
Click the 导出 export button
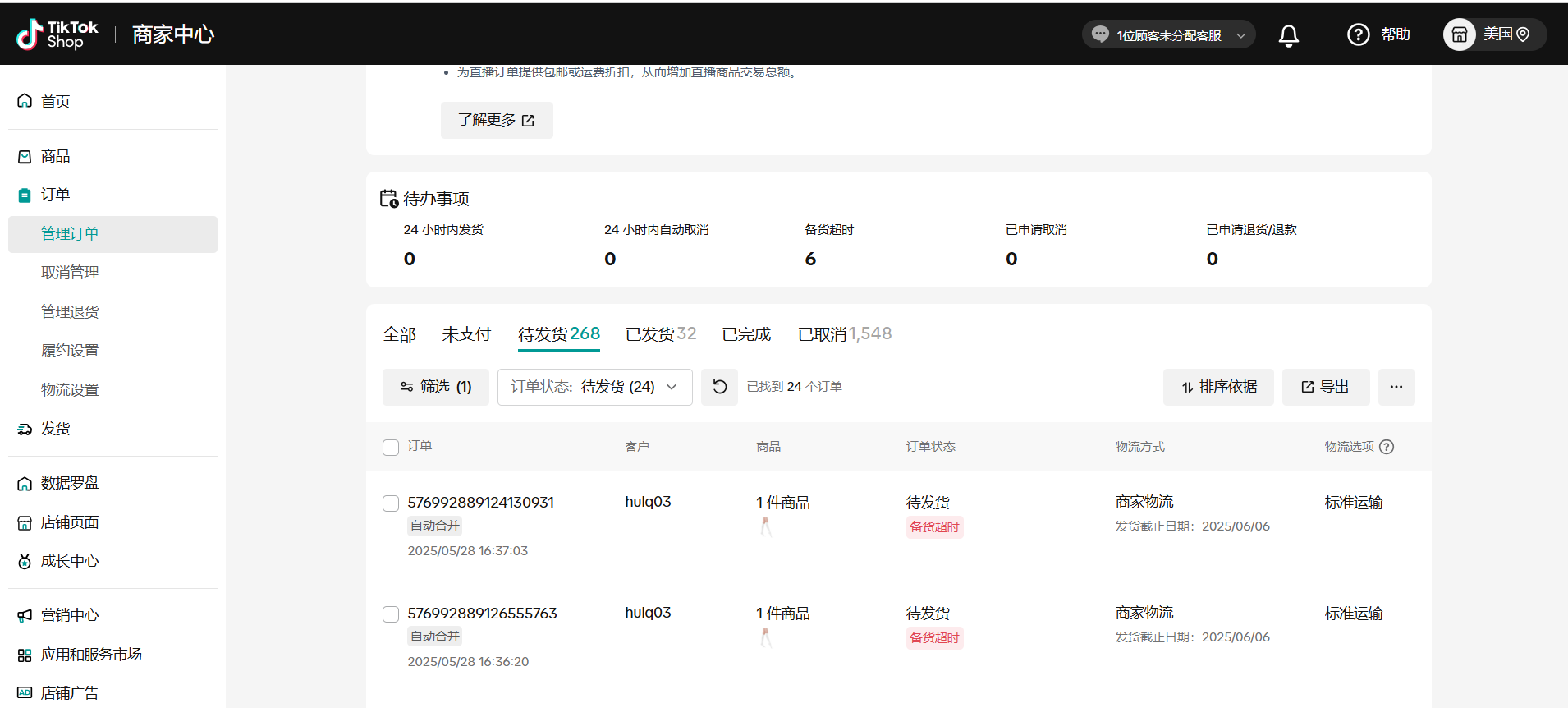coord(1325,387)
